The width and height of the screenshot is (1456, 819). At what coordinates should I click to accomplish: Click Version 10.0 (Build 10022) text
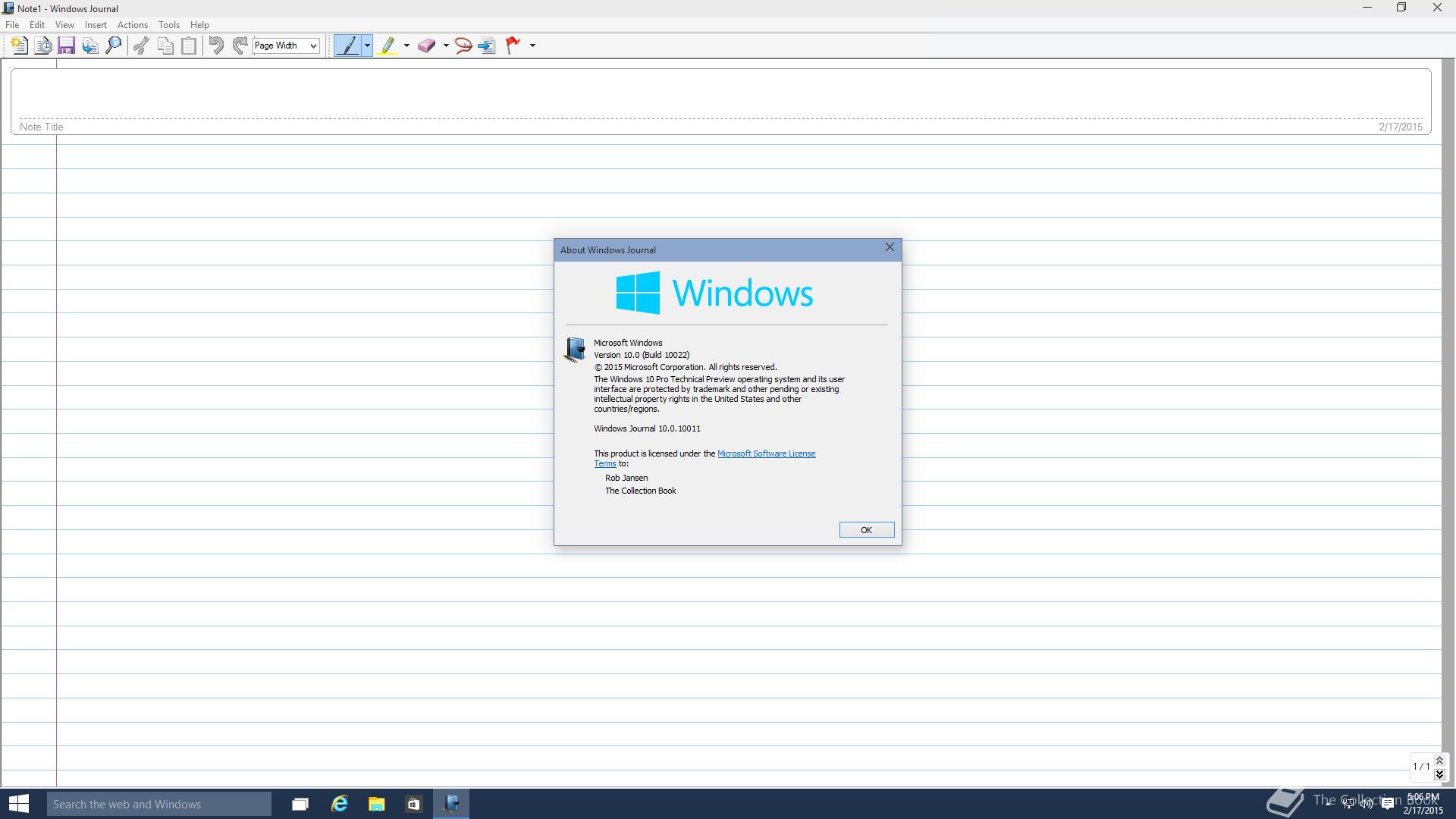tap(642, 355)
